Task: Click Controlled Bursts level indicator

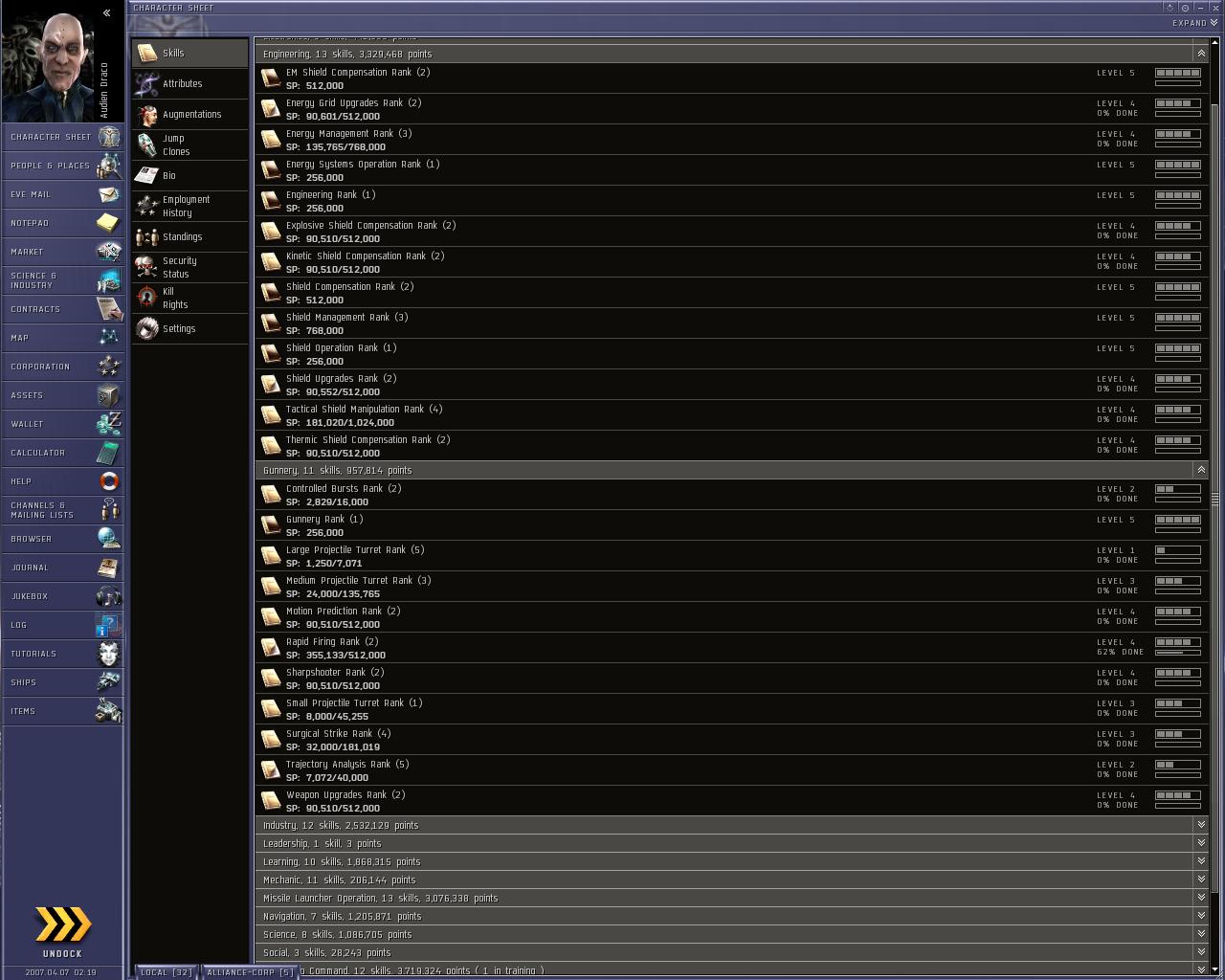Action: [1178, 489]
